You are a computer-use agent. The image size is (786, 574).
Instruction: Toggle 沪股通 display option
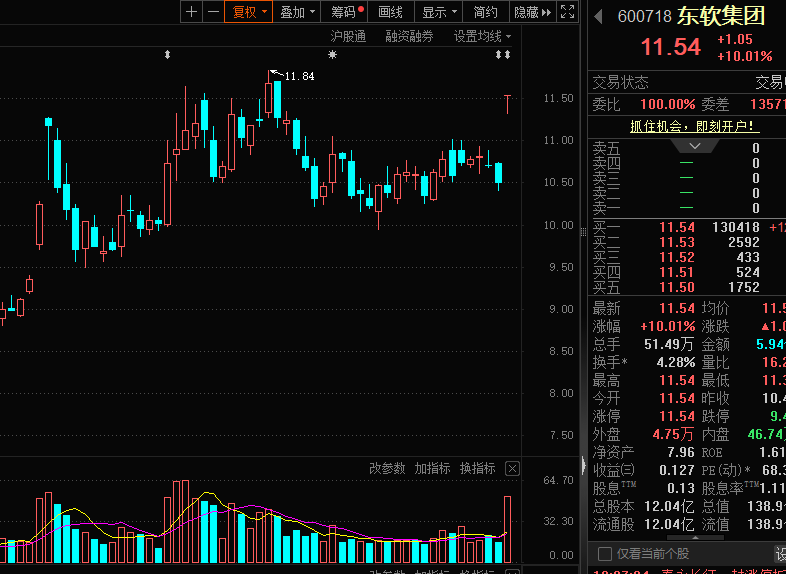point(348,37)
